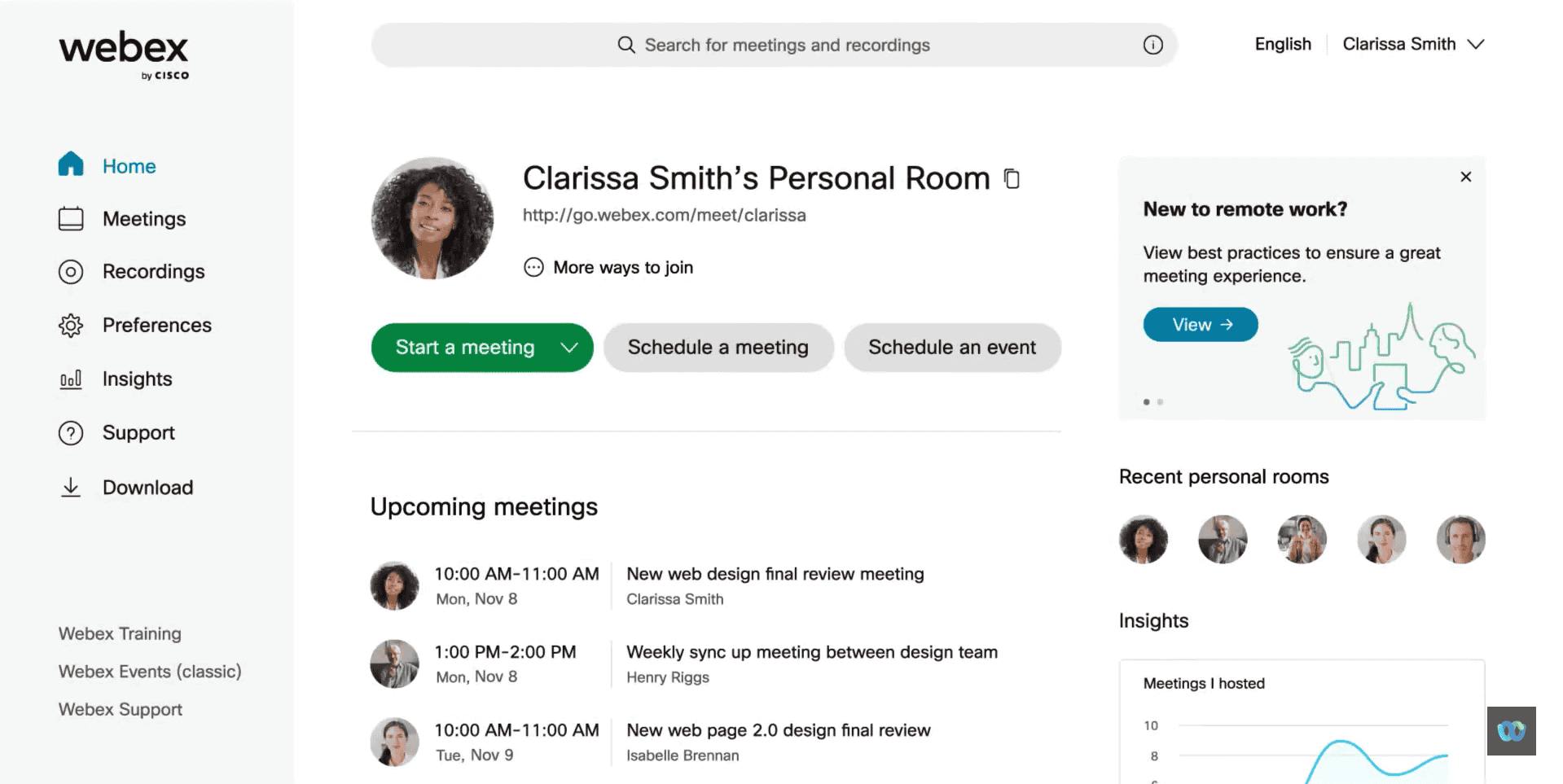Image resolution: width=1563 pixels, height=784 pixels.
Task: Click the Support question mark icon
Action: pos(71,432)
